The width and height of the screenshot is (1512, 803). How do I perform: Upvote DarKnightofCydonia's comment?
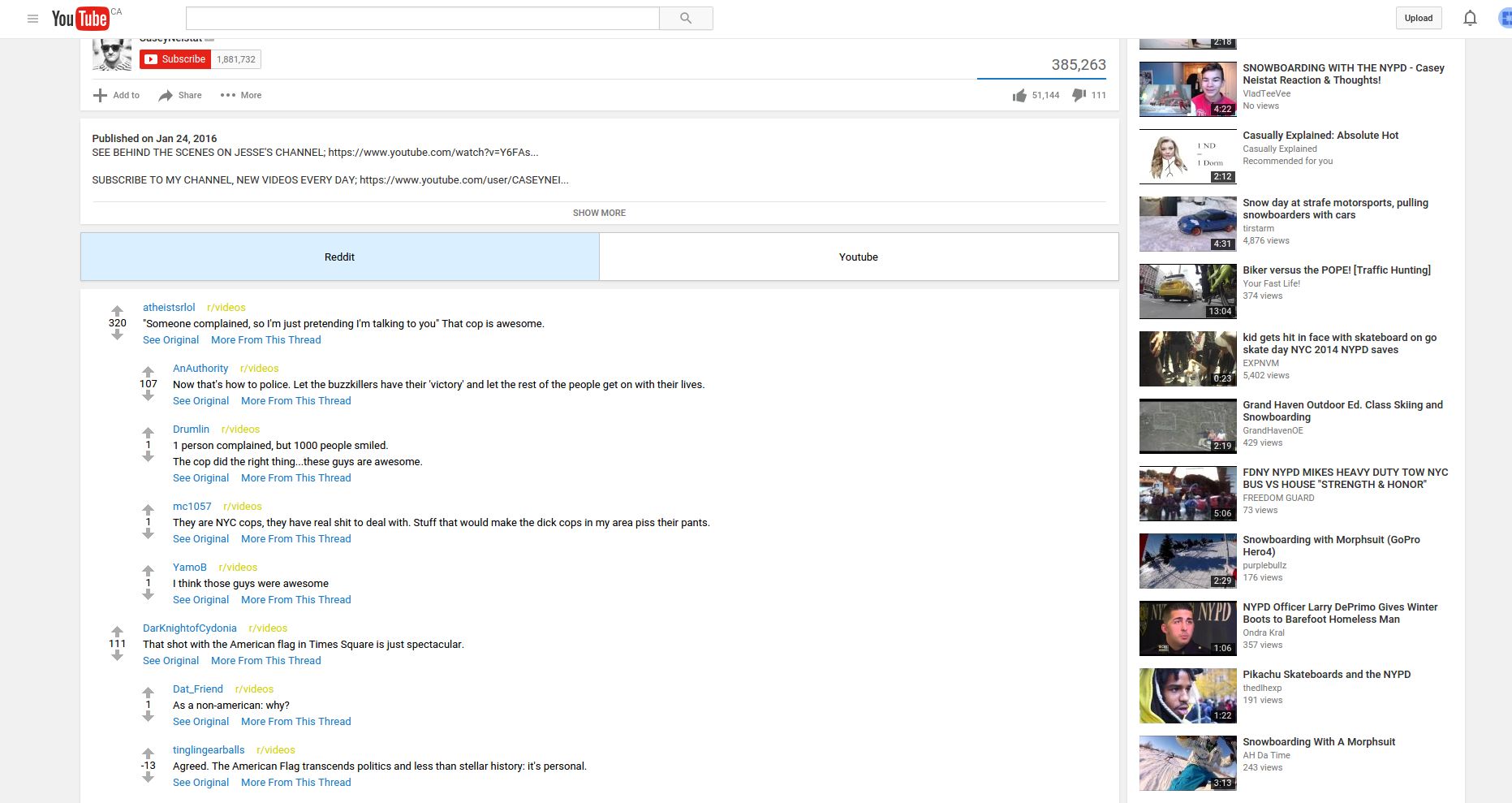[x=117, y=632]
